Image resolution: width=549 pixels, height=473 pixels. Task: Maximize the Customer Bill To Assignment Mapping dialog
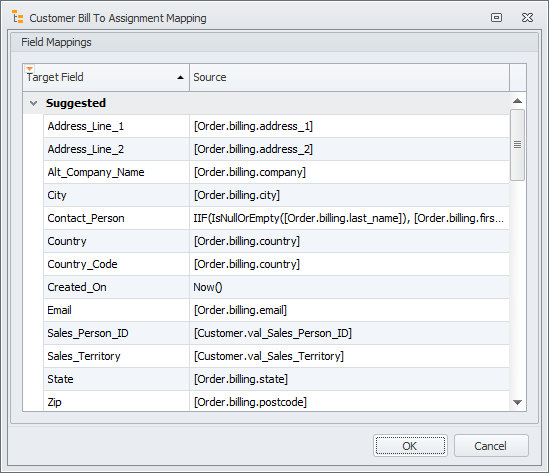496,18
